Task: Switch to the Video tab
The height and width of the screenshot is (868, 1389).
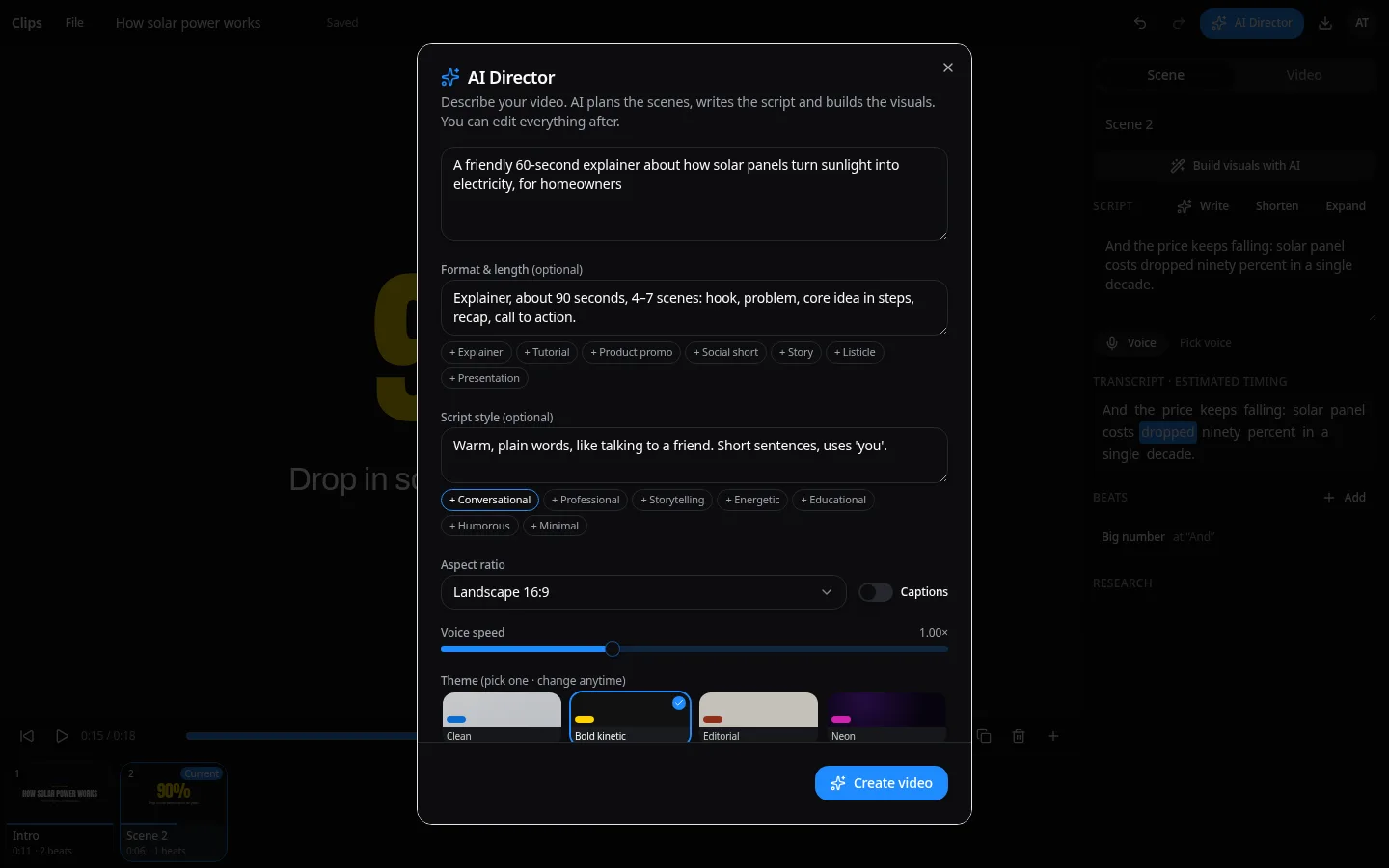Action: tap(1304, 75)
